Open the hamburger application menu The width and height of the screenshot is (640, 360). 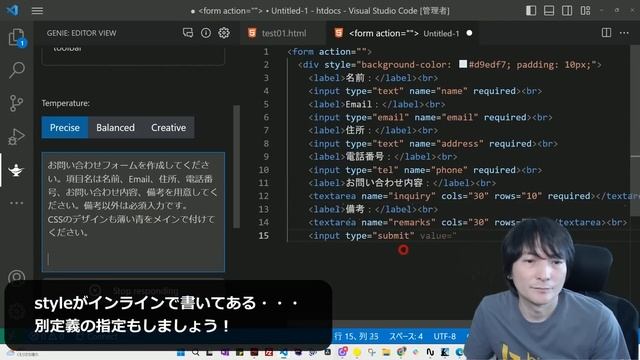[x=37, y=11]
